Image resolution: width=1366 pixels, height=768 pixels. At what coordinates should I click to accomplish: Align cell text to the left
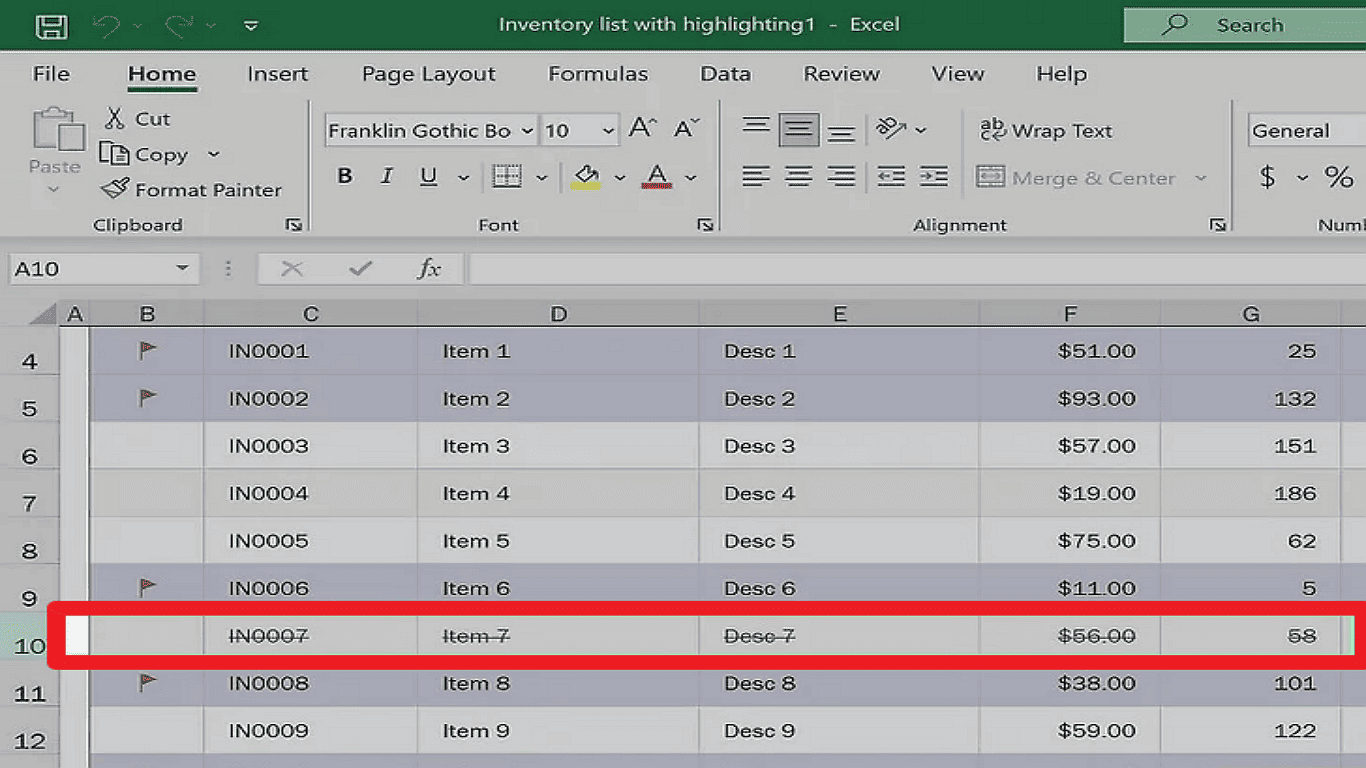(756, 177)
